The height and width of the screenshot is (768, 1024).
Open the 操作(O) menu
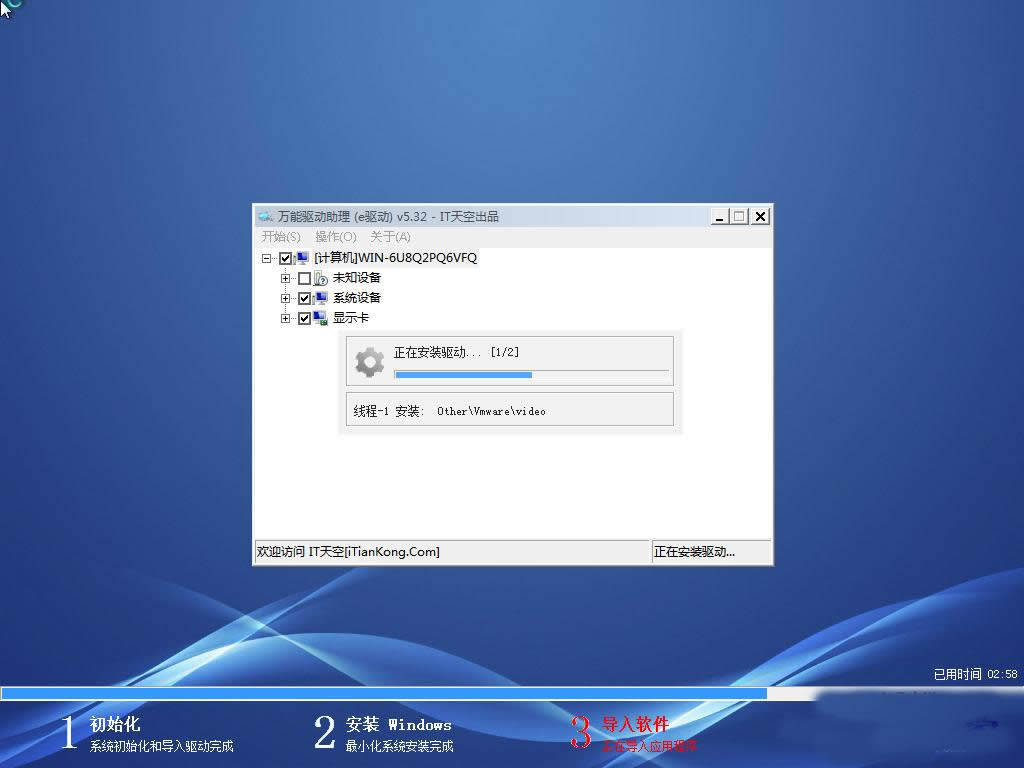(336, 236)
